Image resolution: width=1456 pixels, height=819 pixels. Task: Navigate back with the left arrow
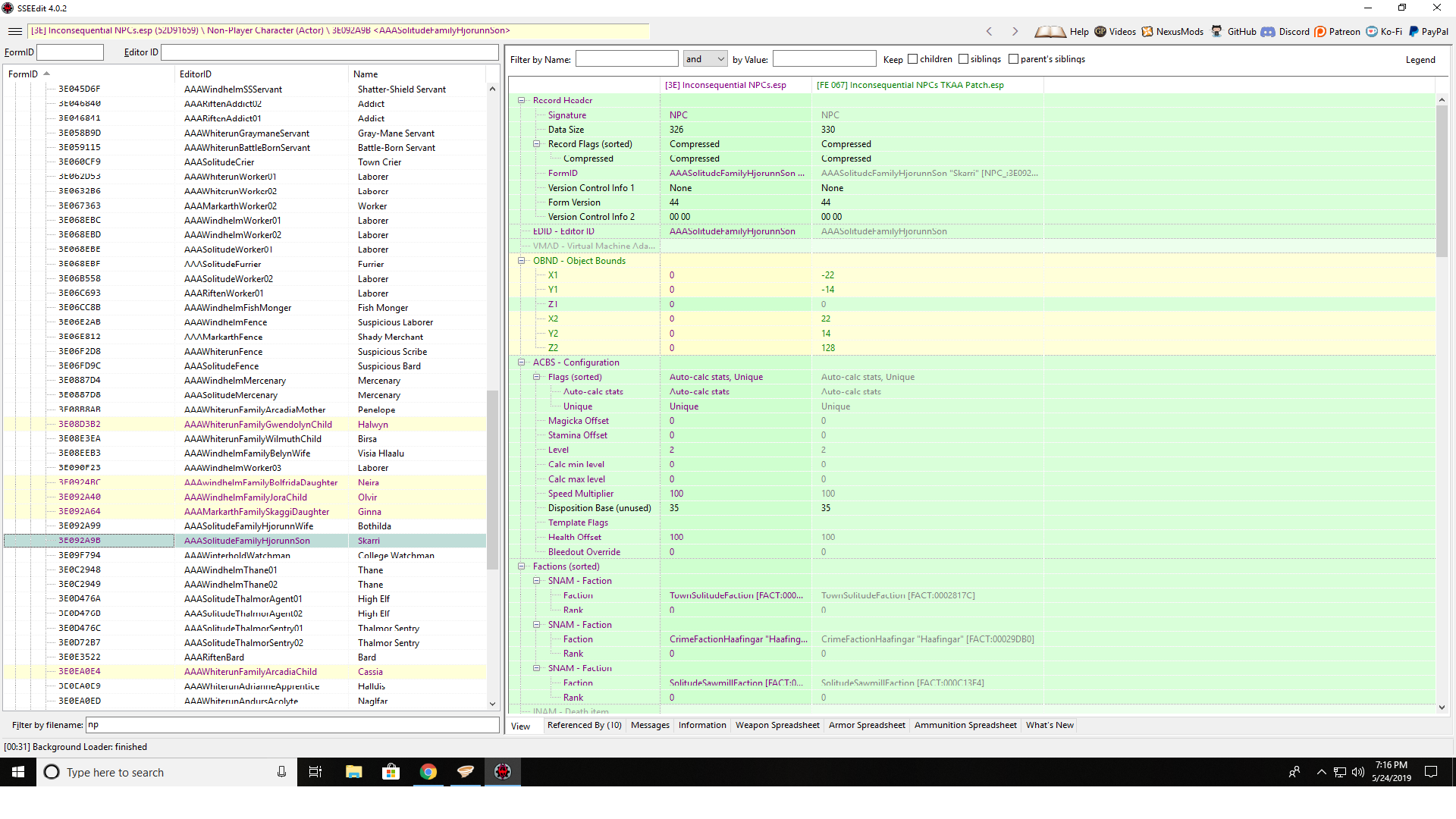tap(989, 32)
